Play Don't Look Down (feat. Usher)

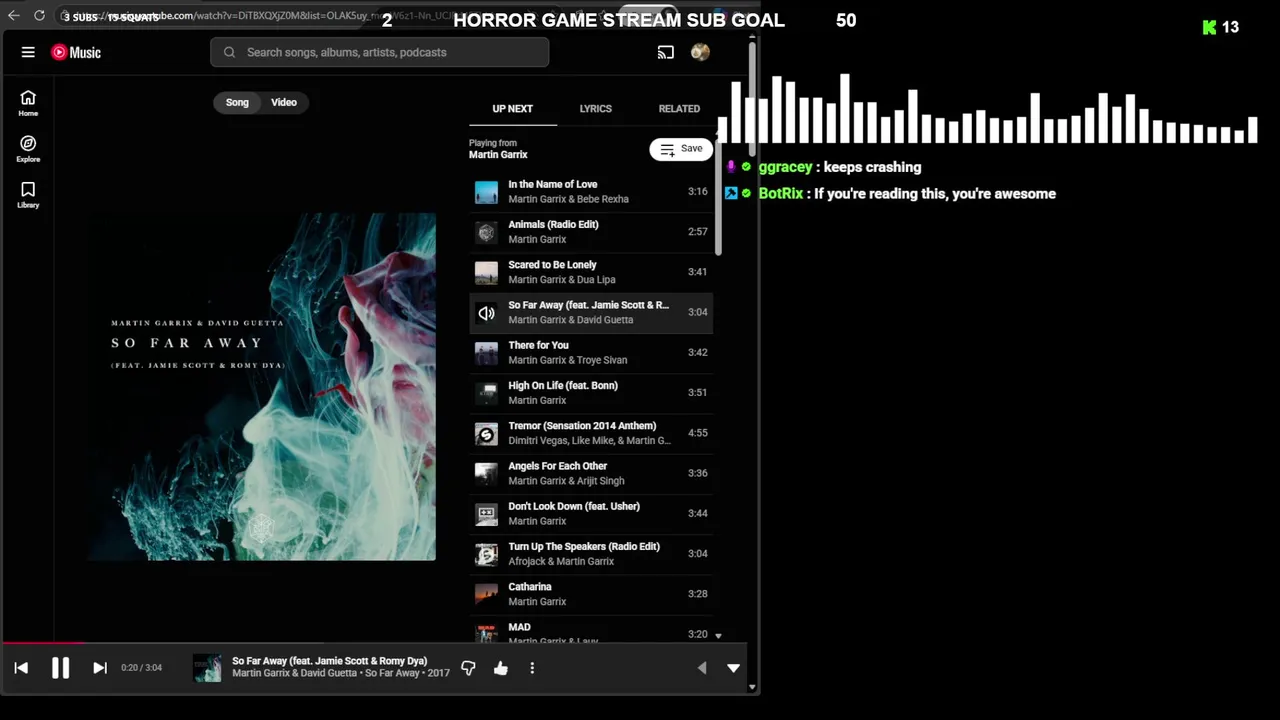[x=592, y=513]
